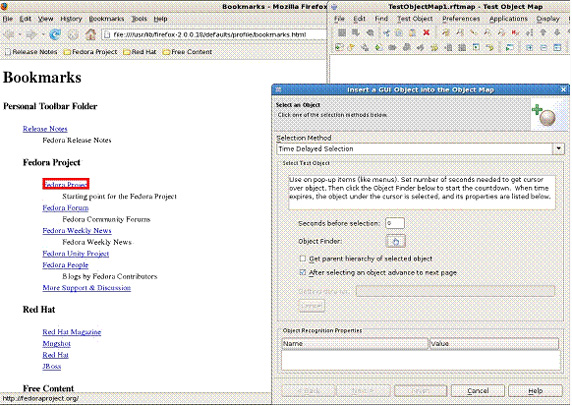This screenshot has height=406, width=572.
Task: Click red X delete icon in Object Map
Action: pyautogui.click(x=426, y=33)
